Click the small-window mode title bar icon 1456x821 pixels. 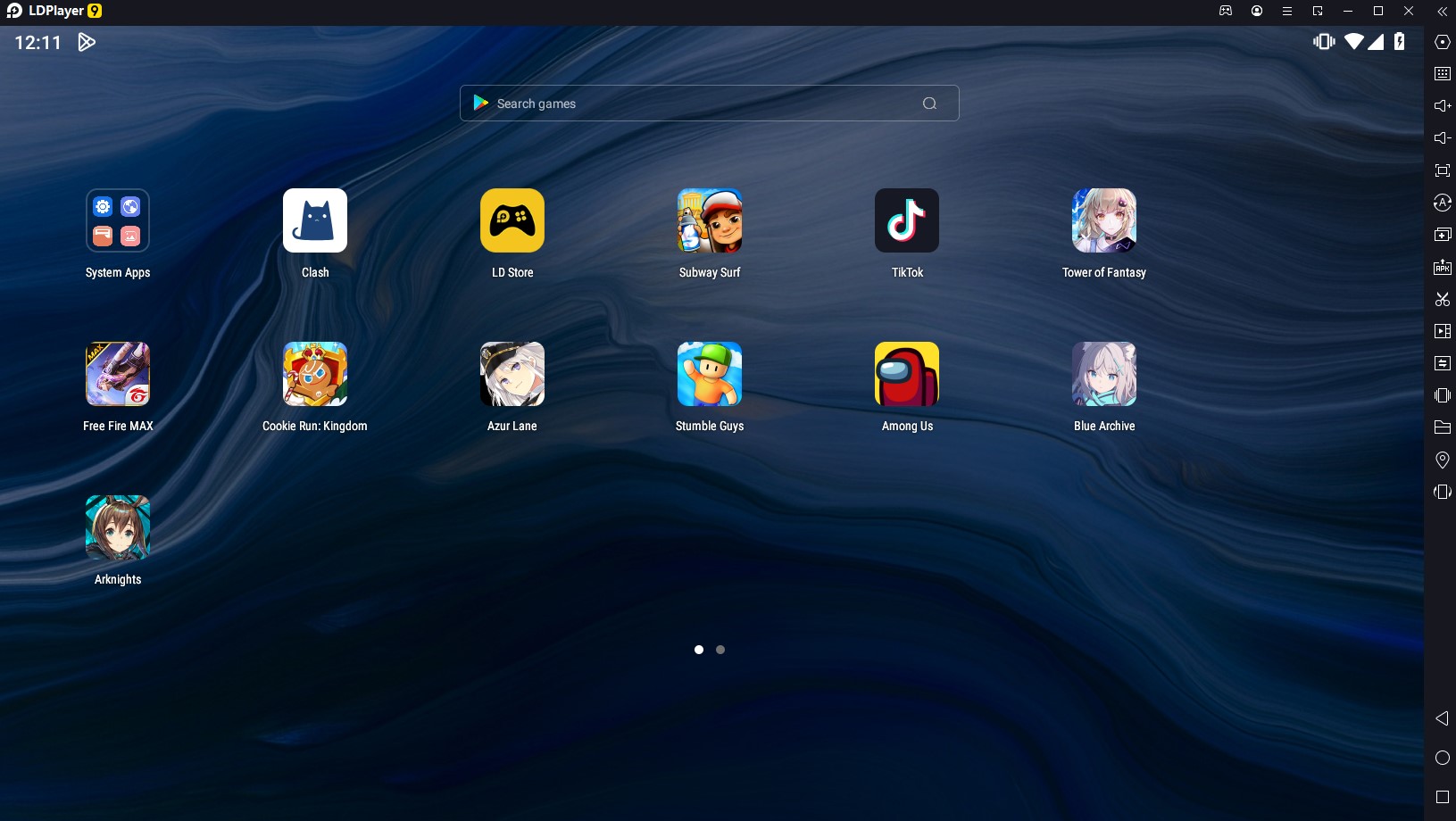1318,11
